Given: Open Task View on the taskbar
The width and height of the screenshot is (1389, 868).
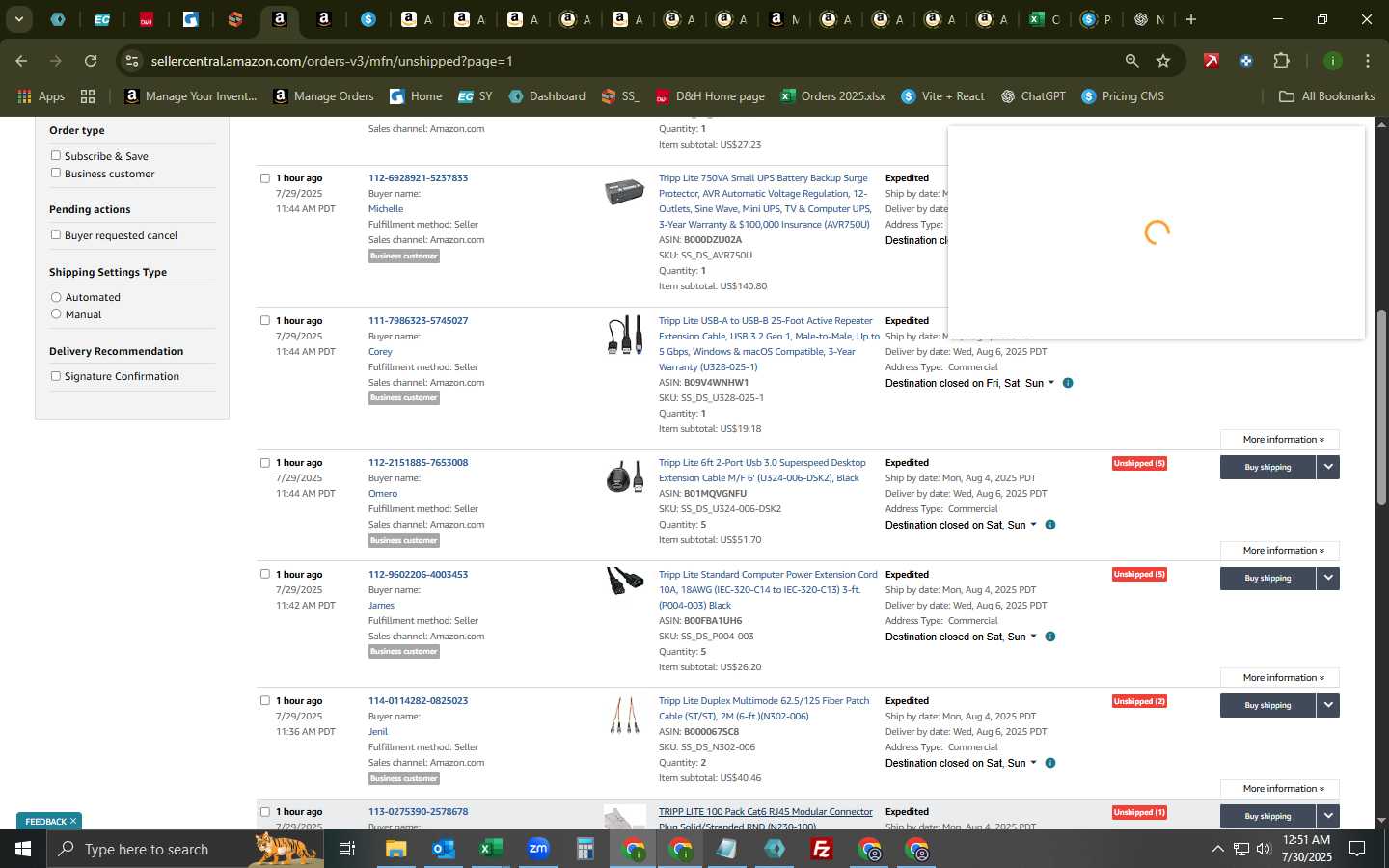Looking at the screenshot, I should [347, 849].
